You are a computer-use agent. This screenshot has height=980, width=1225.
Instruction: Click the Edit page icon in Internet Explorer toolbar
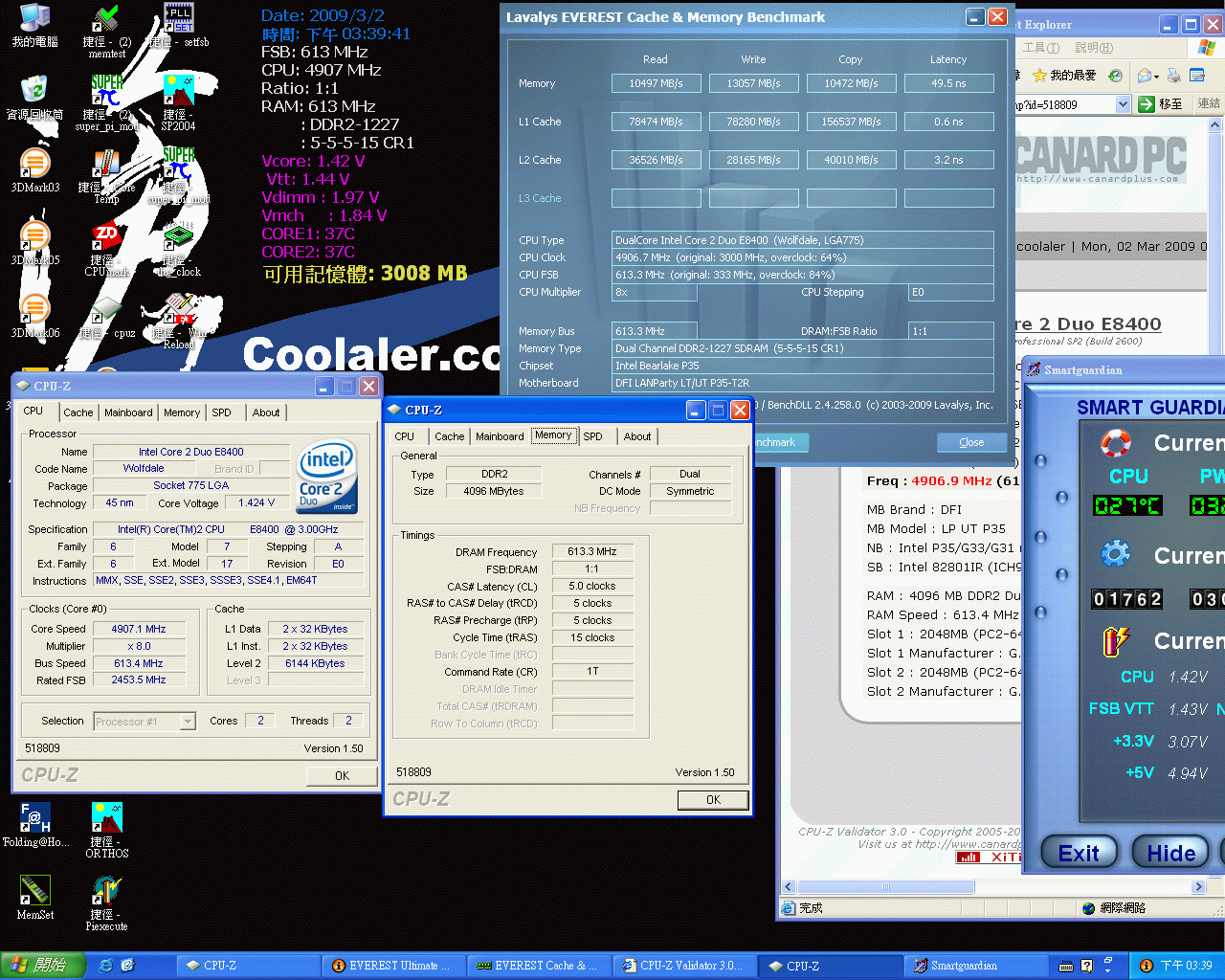(x=1196, y=75)
